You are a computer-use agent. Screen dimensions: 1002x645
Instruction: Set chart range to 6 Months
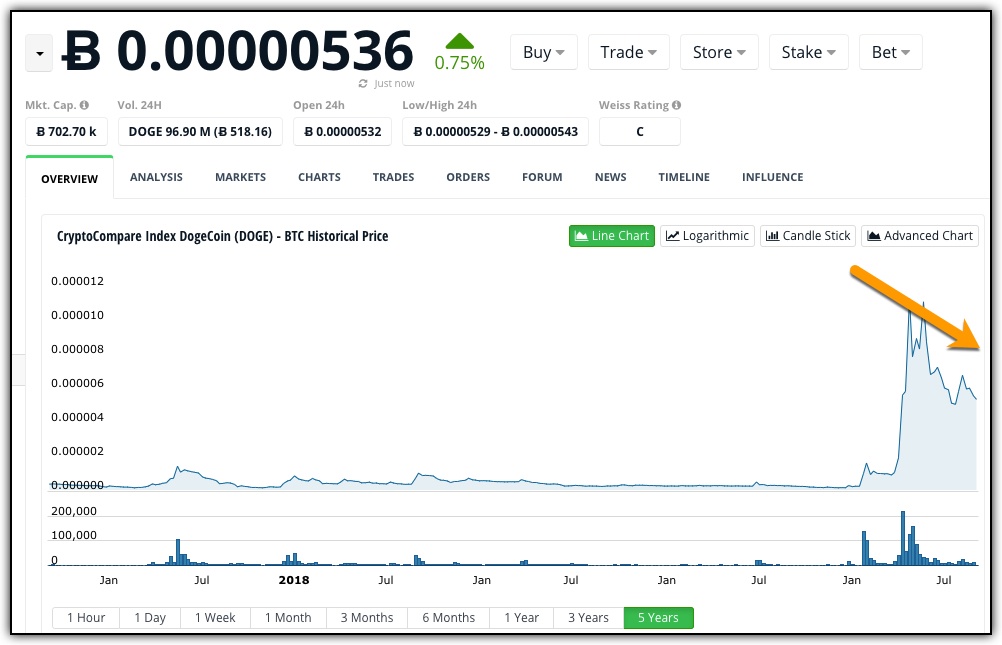[x=449, y=618]
